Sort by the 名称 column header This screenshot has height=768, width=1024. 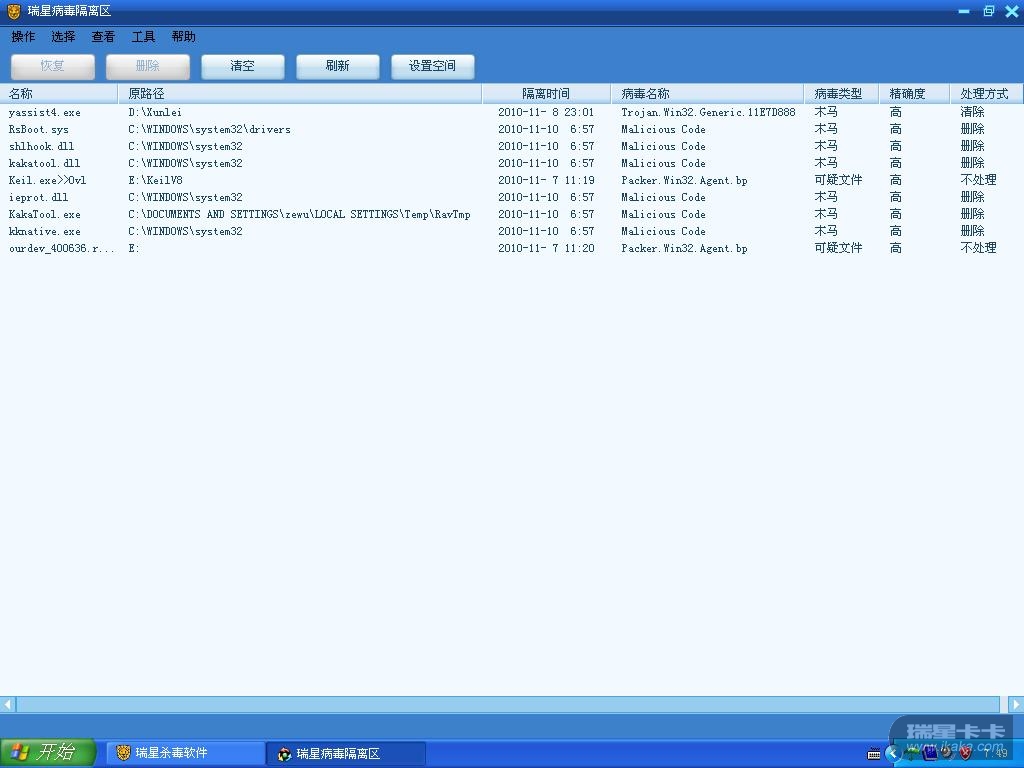tap(59, 93)
